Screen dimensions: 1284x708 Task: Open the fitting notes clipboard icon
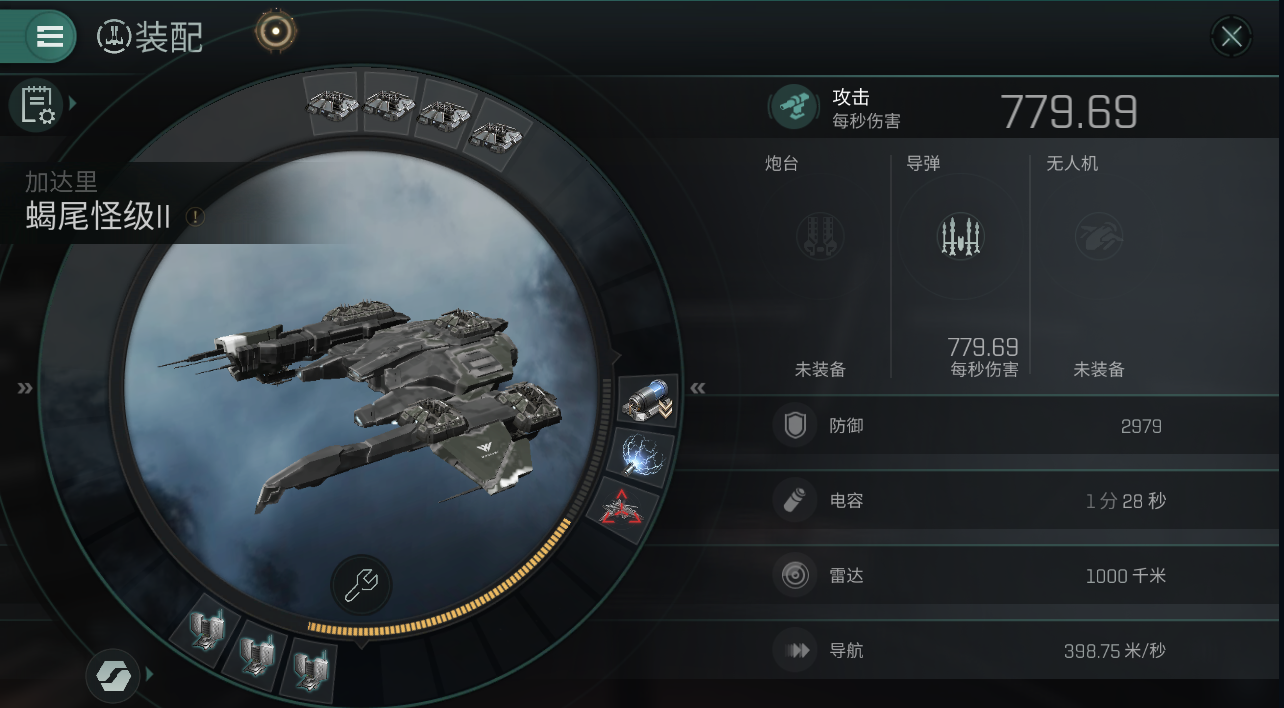coord(36,104)
